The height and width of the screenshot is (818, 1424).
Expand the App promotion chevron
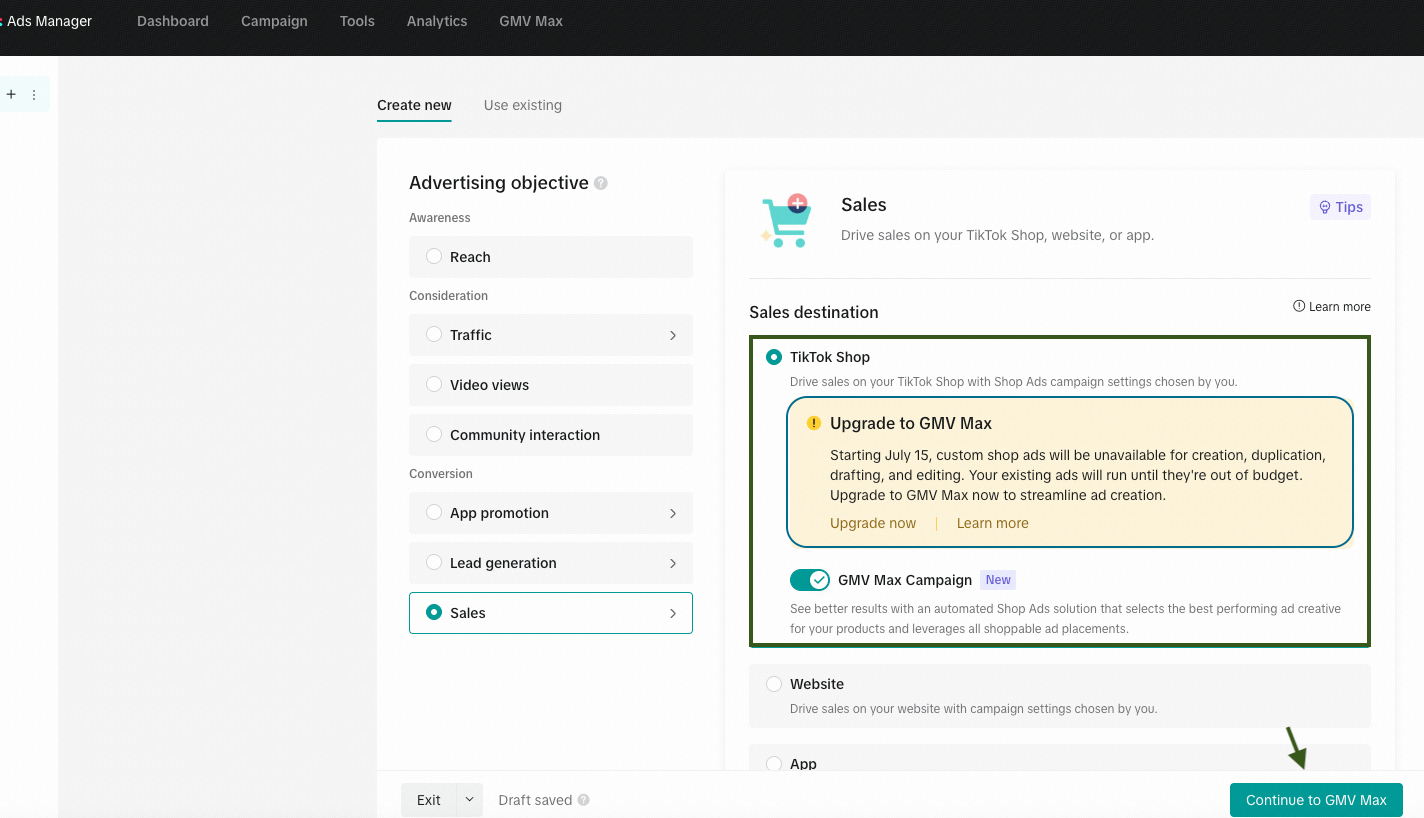(673, 513)
